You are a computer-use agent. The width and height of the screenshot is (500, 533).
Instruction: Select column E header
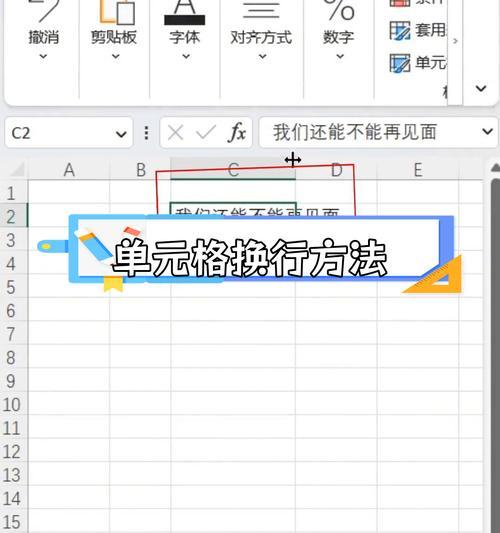(418, 170)
